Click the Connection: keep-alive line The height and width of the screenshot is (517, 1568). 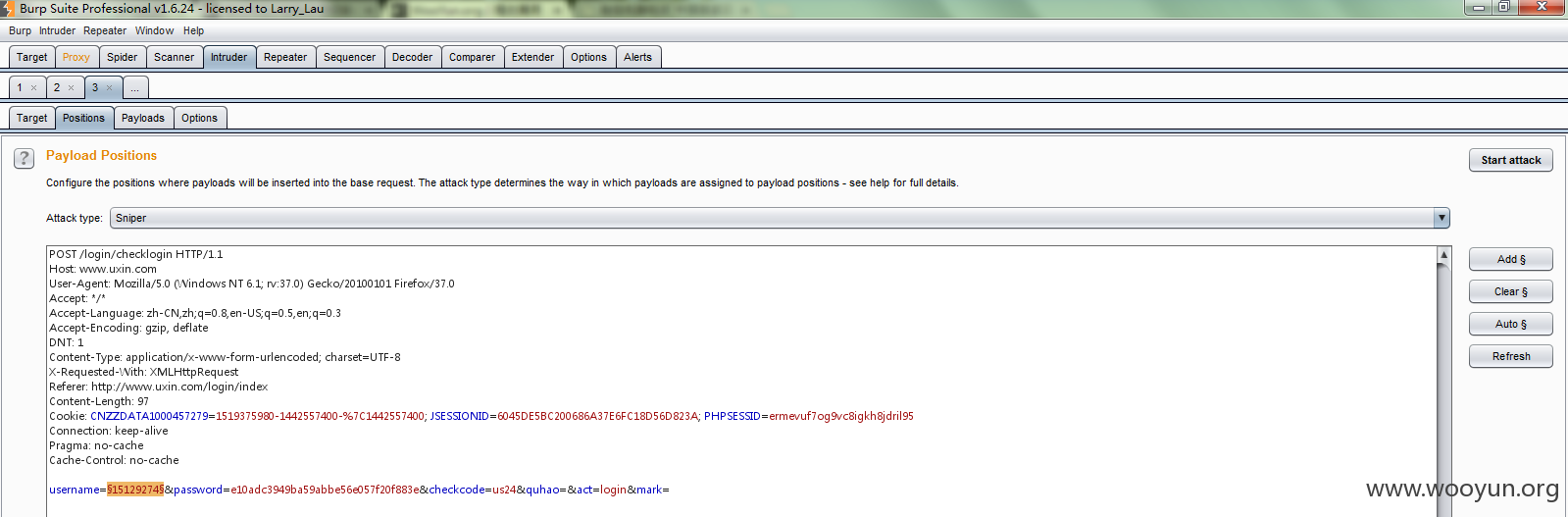[109, 431]
